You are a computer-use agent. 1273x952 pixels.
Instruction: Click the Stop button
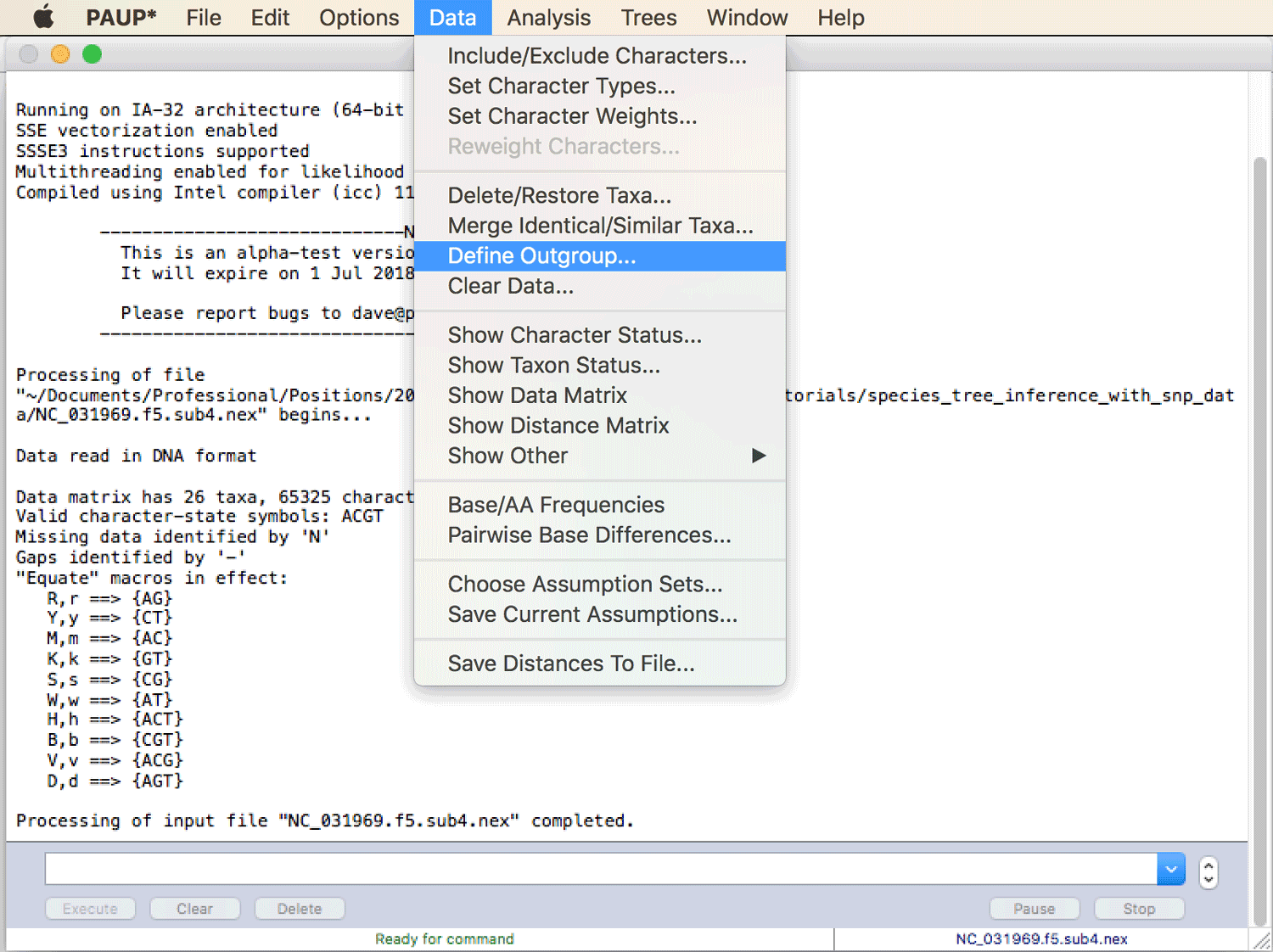(x=1139, y=909)
